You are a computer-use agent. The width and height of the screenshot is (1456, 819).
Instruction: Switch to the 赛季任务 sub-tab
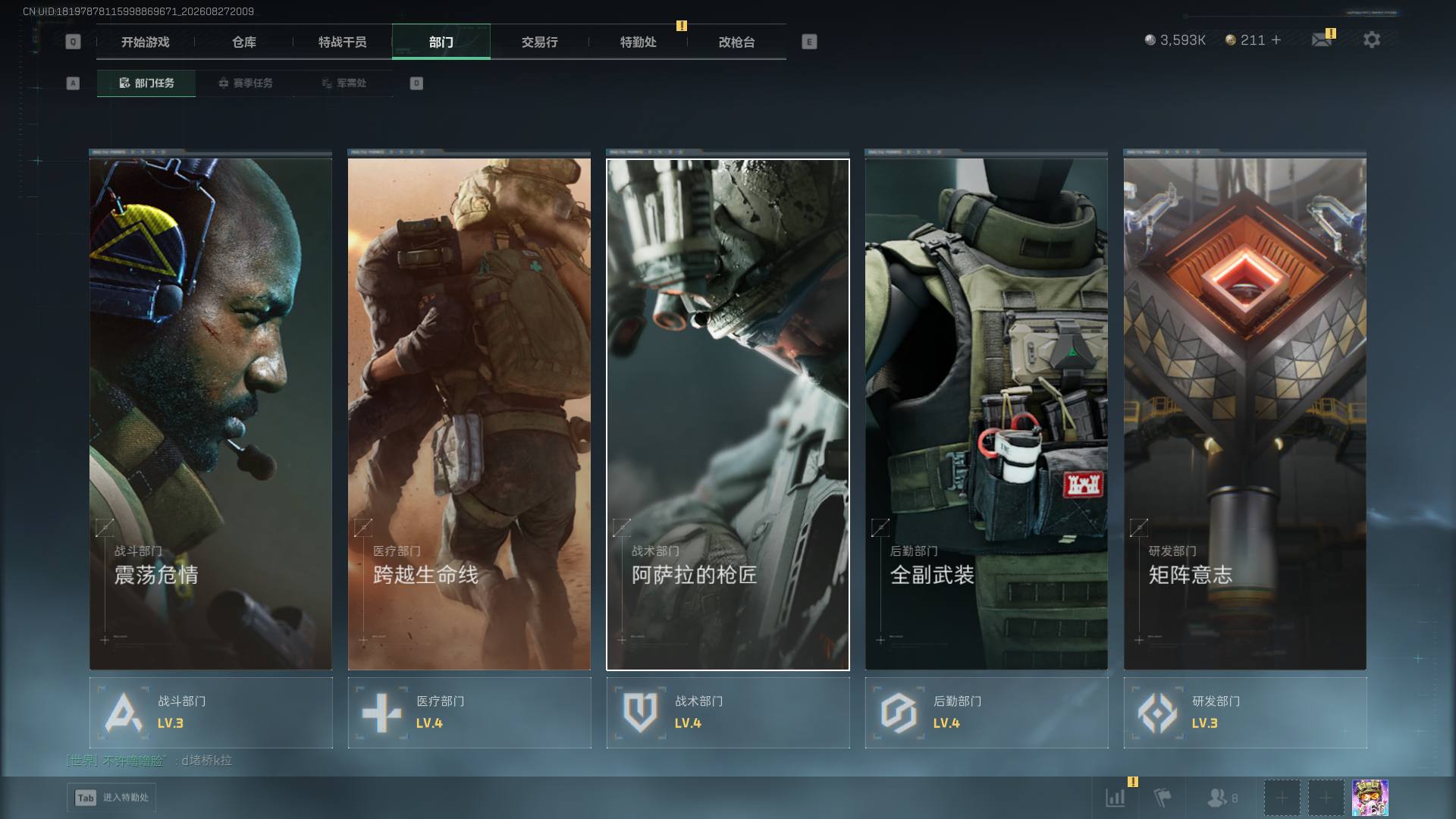245,83
